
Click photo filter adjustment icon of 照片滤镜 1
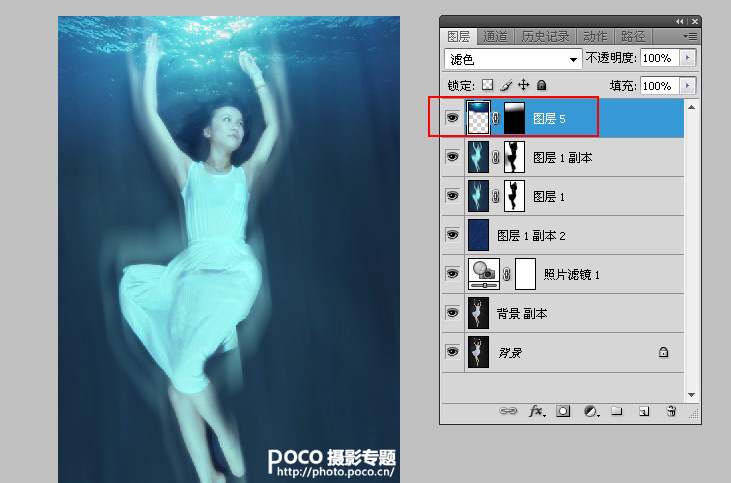484,274
